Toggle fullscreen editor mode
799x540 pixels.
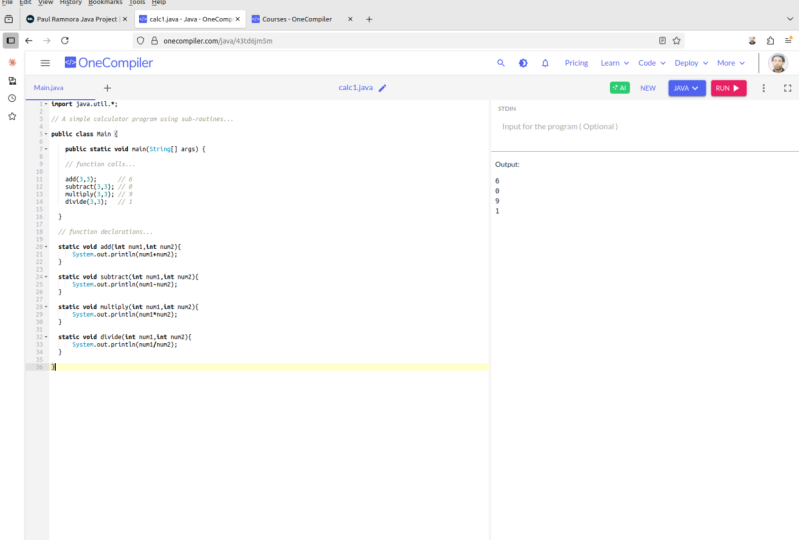tap(787, 88)
